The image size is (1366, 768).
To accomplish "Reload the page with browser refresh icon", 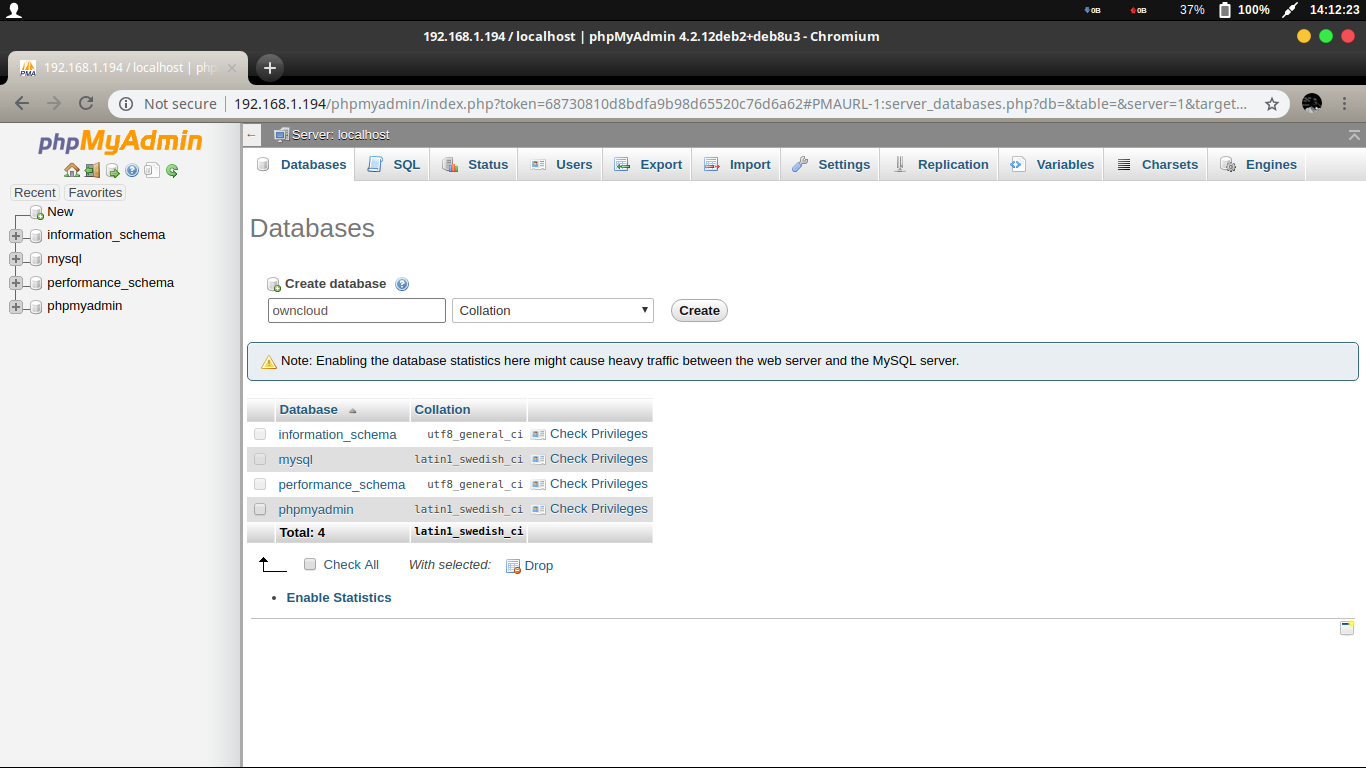I will (x=86, y=103).
